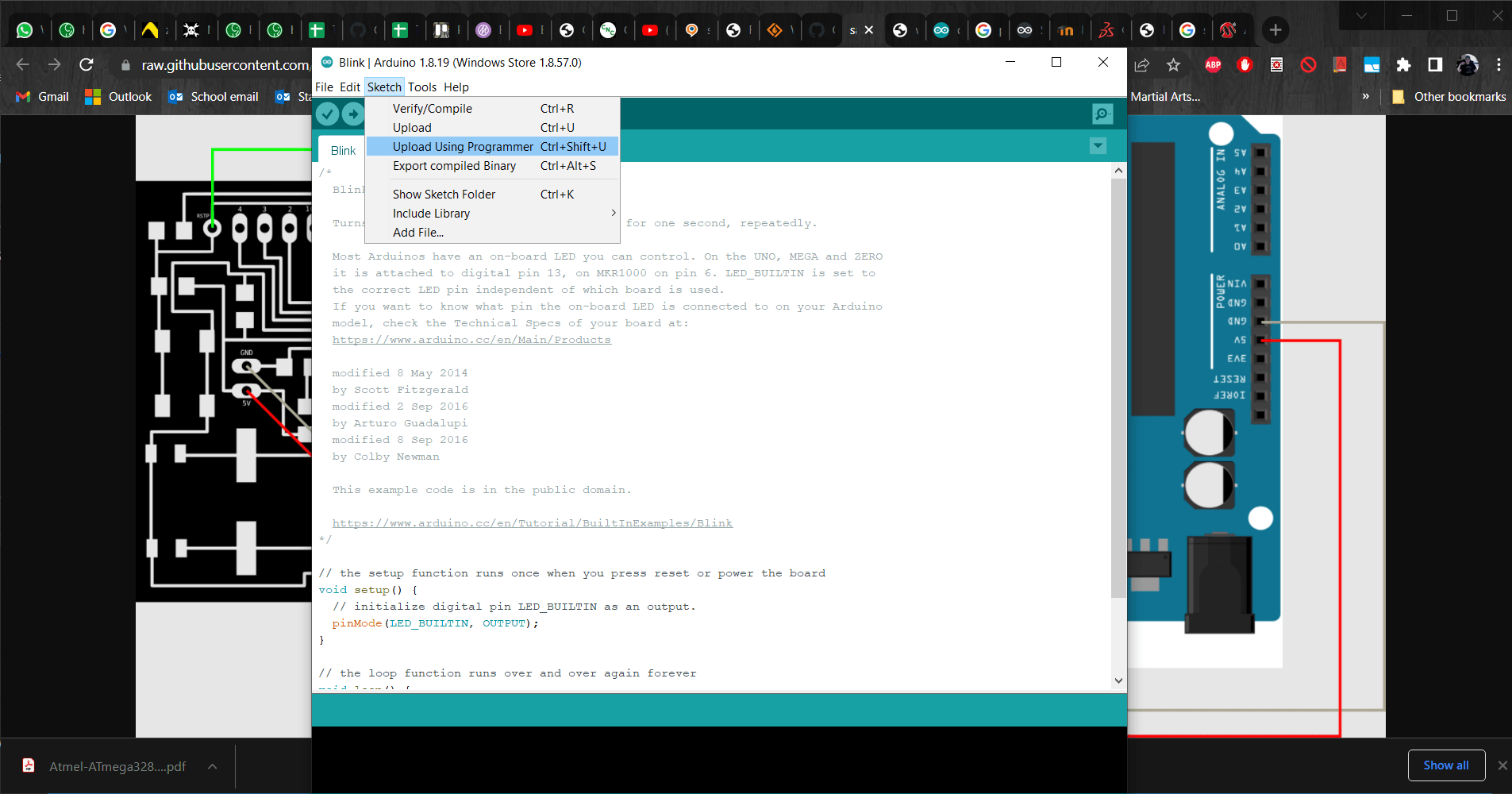Choose Export compiled Binary menu entry

tap(492, 166)
